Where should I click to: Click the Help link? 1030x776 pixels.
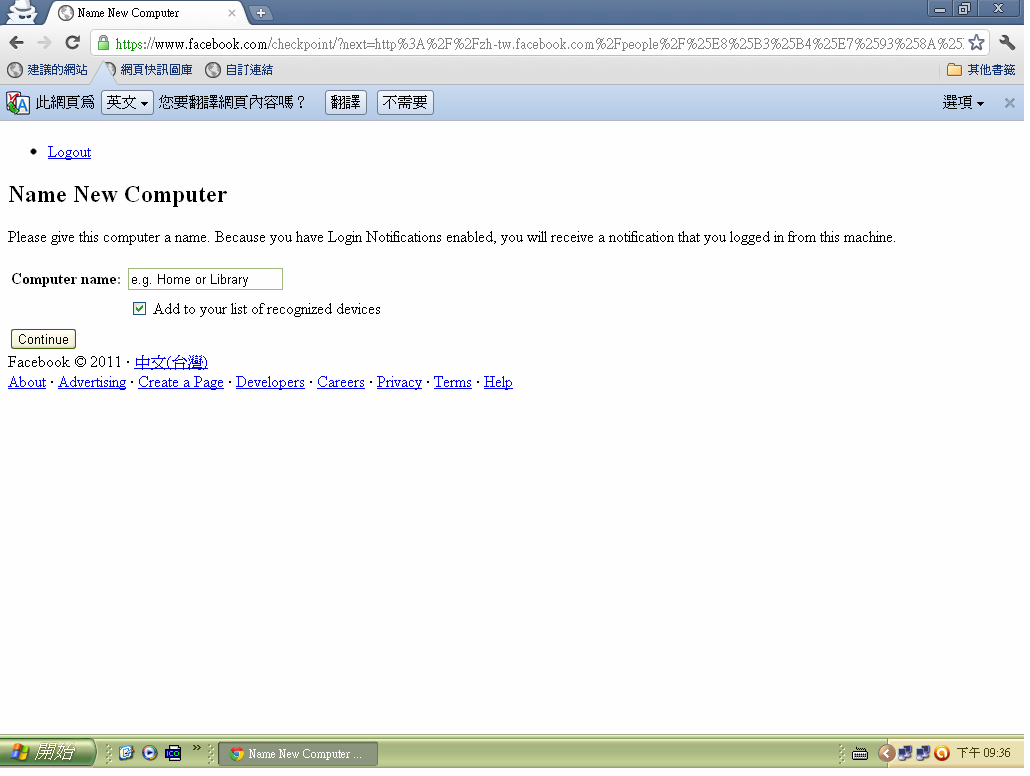(x=498, y=382)
